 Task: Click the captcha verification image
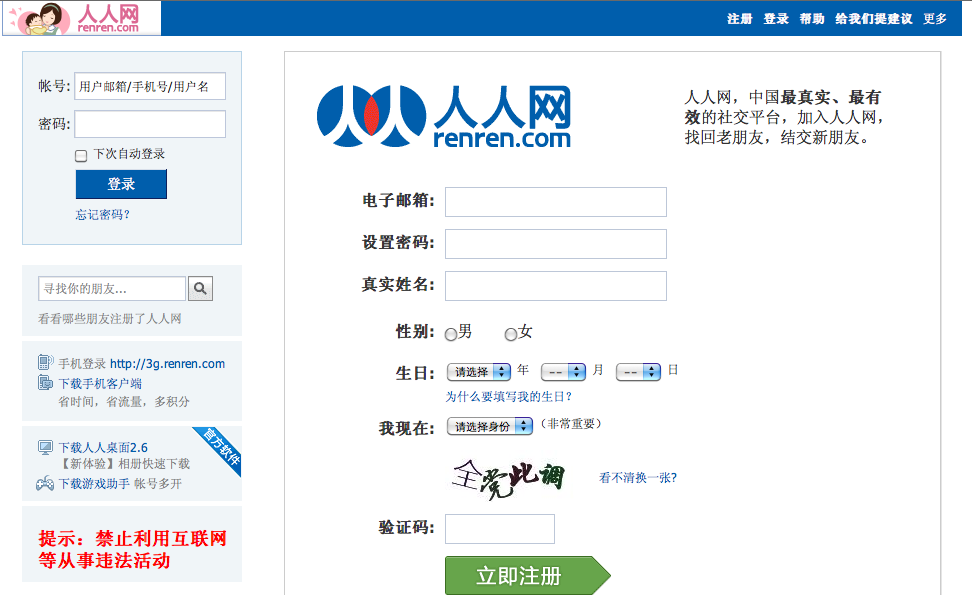[x=508, y=478]
